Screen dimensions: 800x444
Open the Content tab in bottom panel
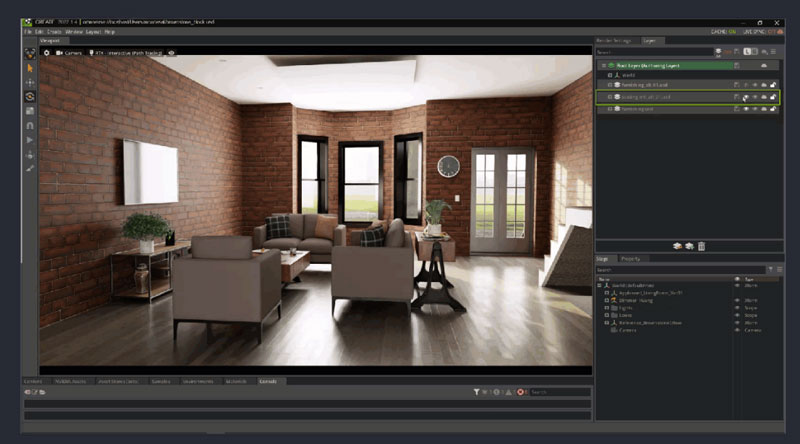pos(33,381)
